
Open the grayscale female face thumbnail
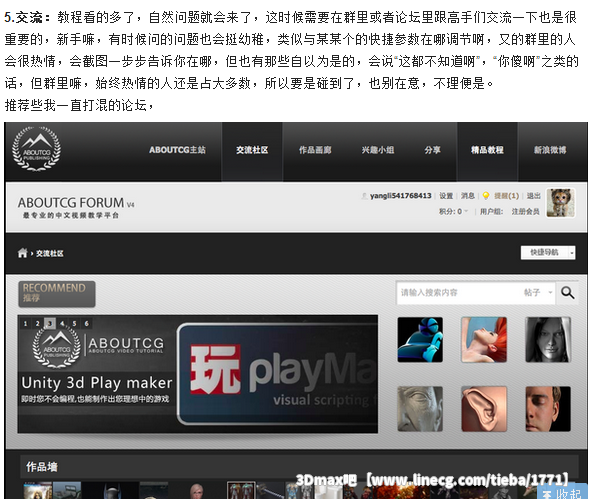[x=548, y=340]
